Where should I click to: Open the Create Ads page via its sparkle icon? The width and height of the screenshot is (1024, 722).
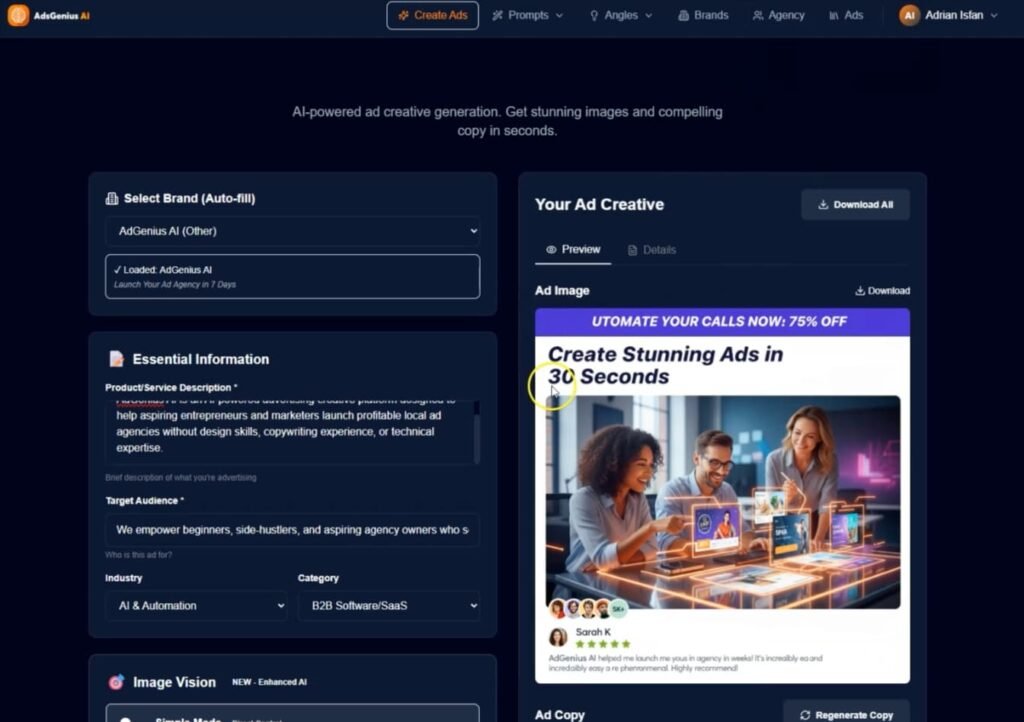click(x=404, y=15)
